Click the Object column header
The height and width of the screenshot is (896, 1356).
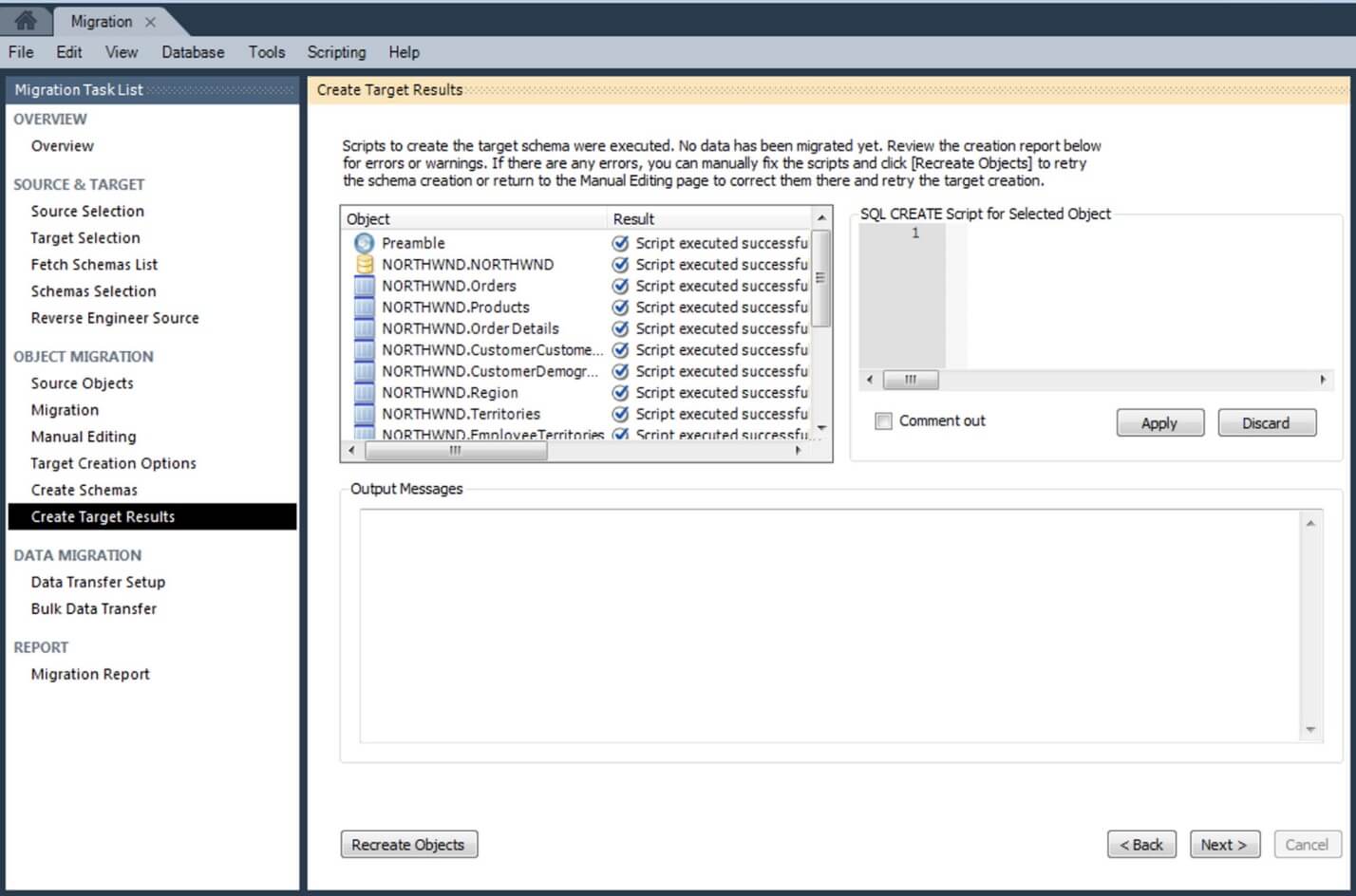click(x=474, y=218)
